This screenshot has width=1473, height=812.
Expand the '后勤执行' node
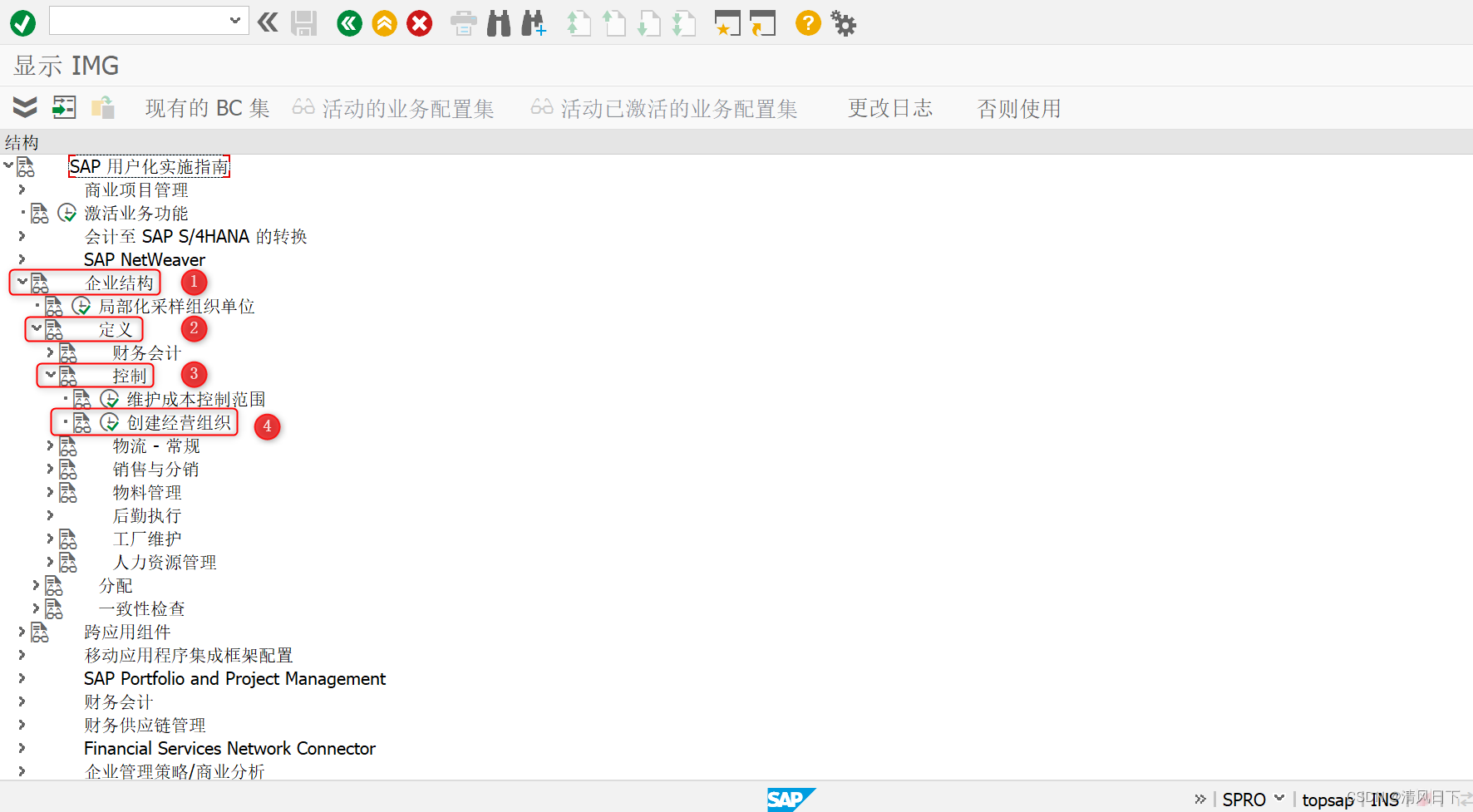tap(50, 515)
